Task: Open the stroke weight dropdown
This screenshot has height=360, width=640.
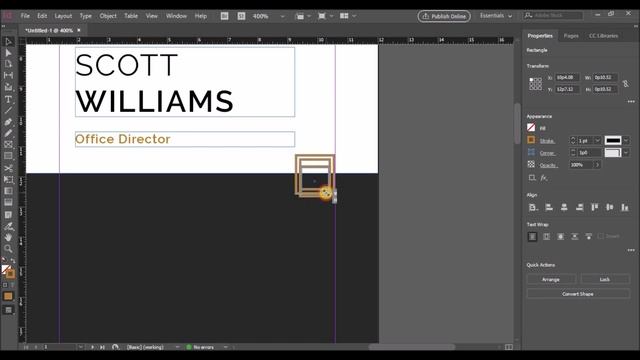Action: point(598,140)
